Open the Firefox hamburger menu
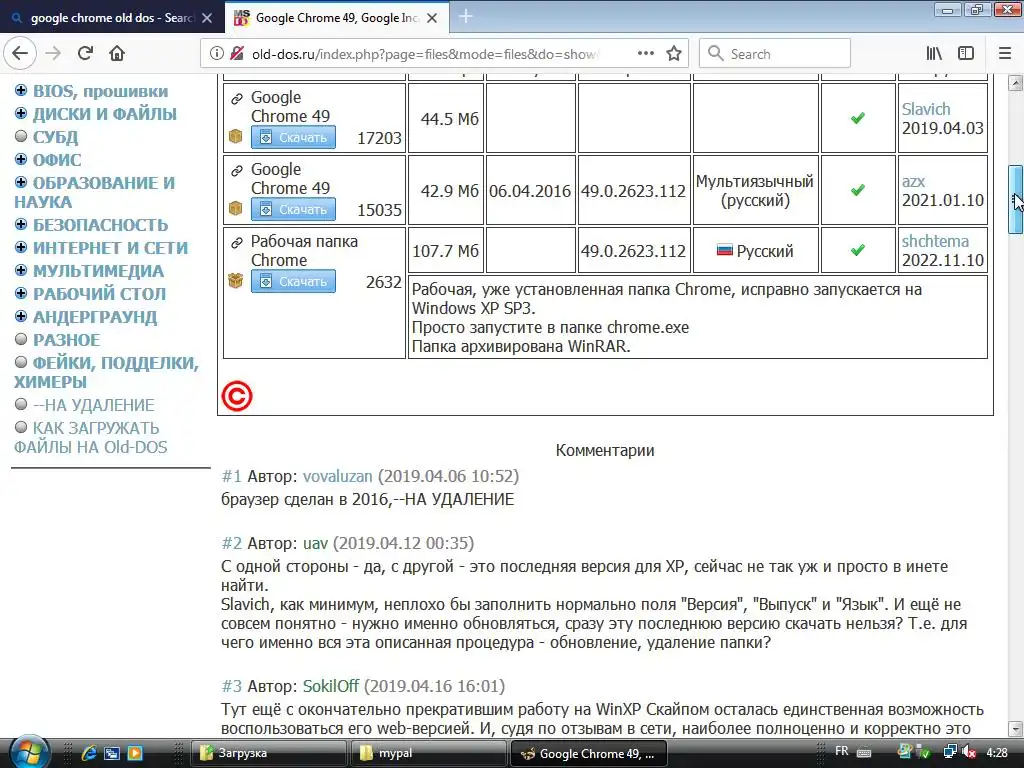Image resolution: width=1024 pixels, height=768 pixels. click(x=1005, y=54)
